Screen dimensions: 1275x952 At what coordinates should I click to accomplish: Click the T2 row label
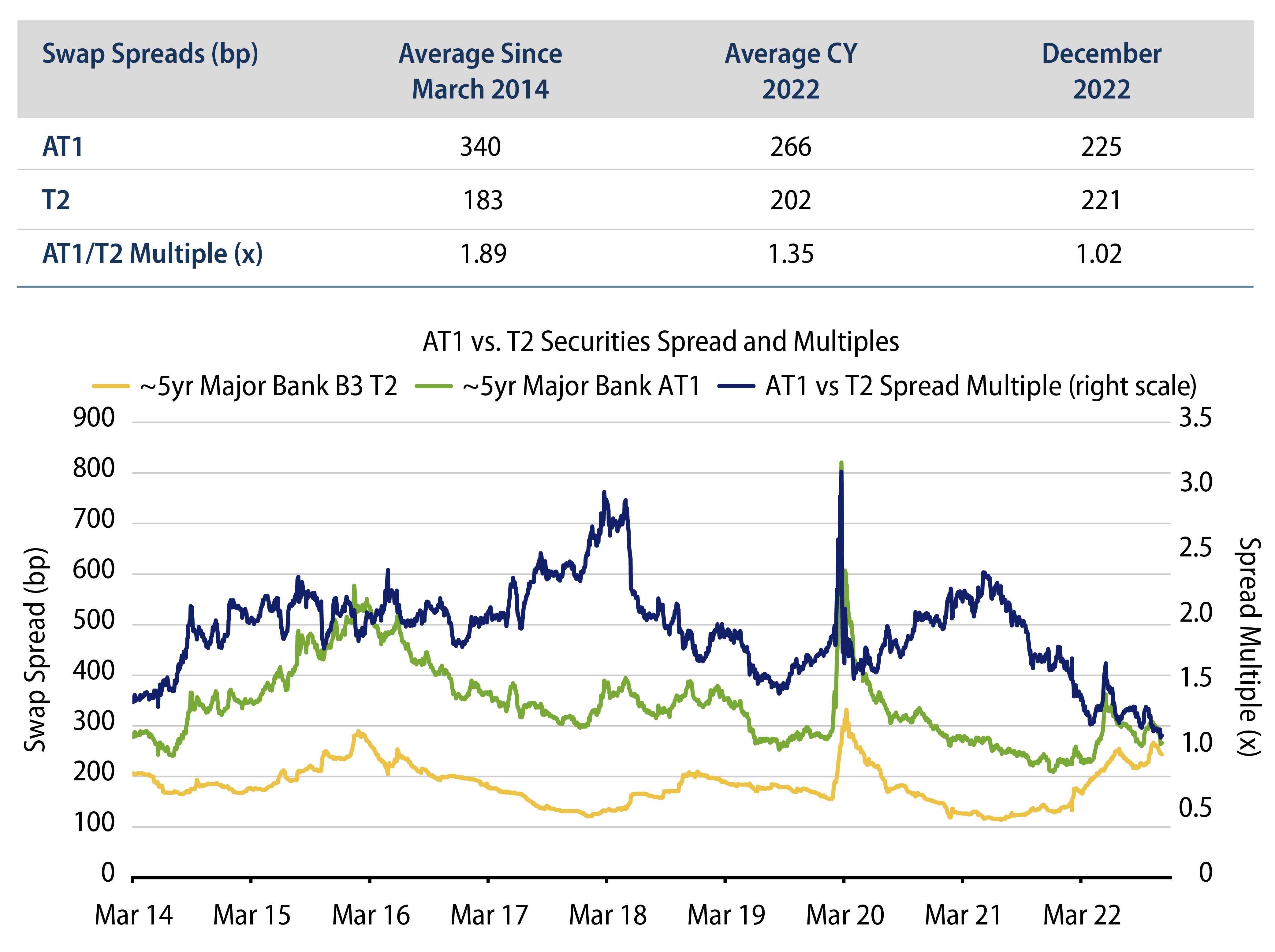(x=56, y=200)
